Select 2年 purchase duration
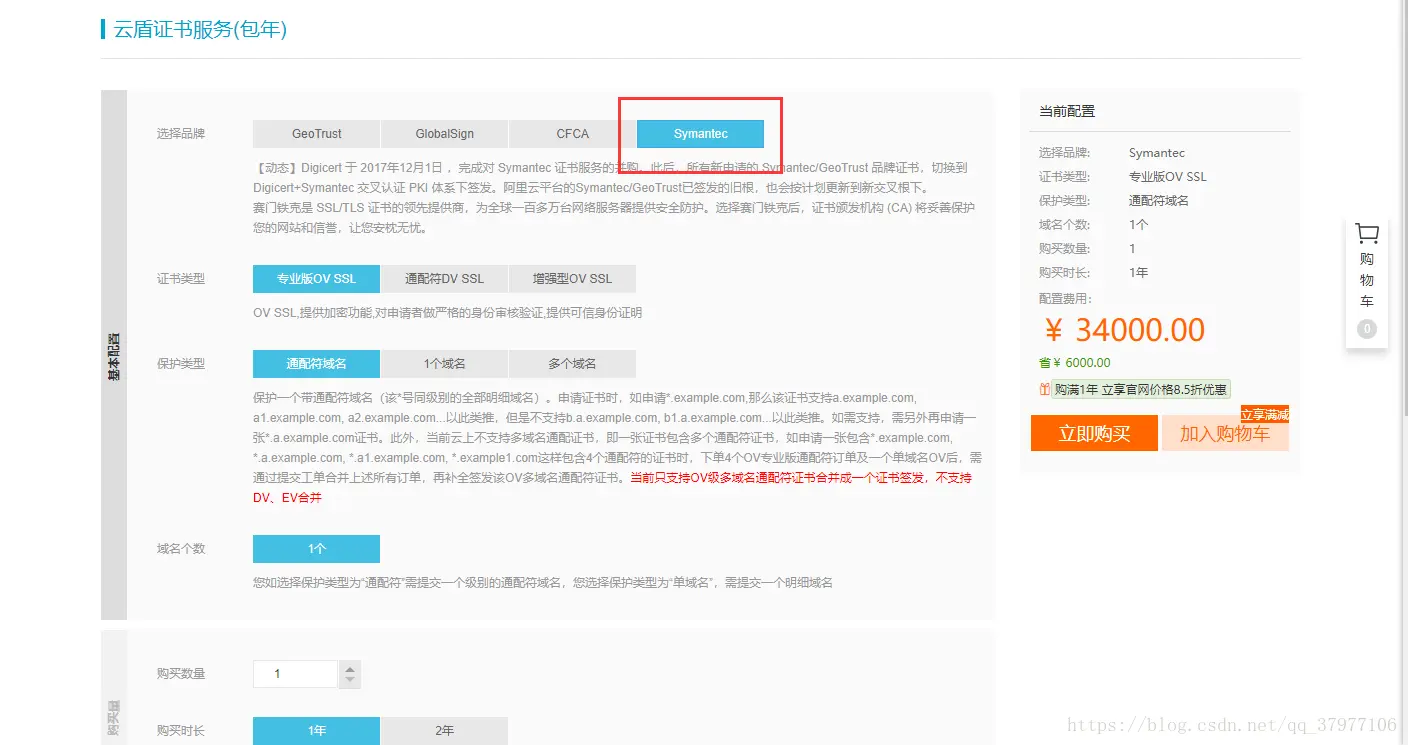1408x745 pixels. 445,731
